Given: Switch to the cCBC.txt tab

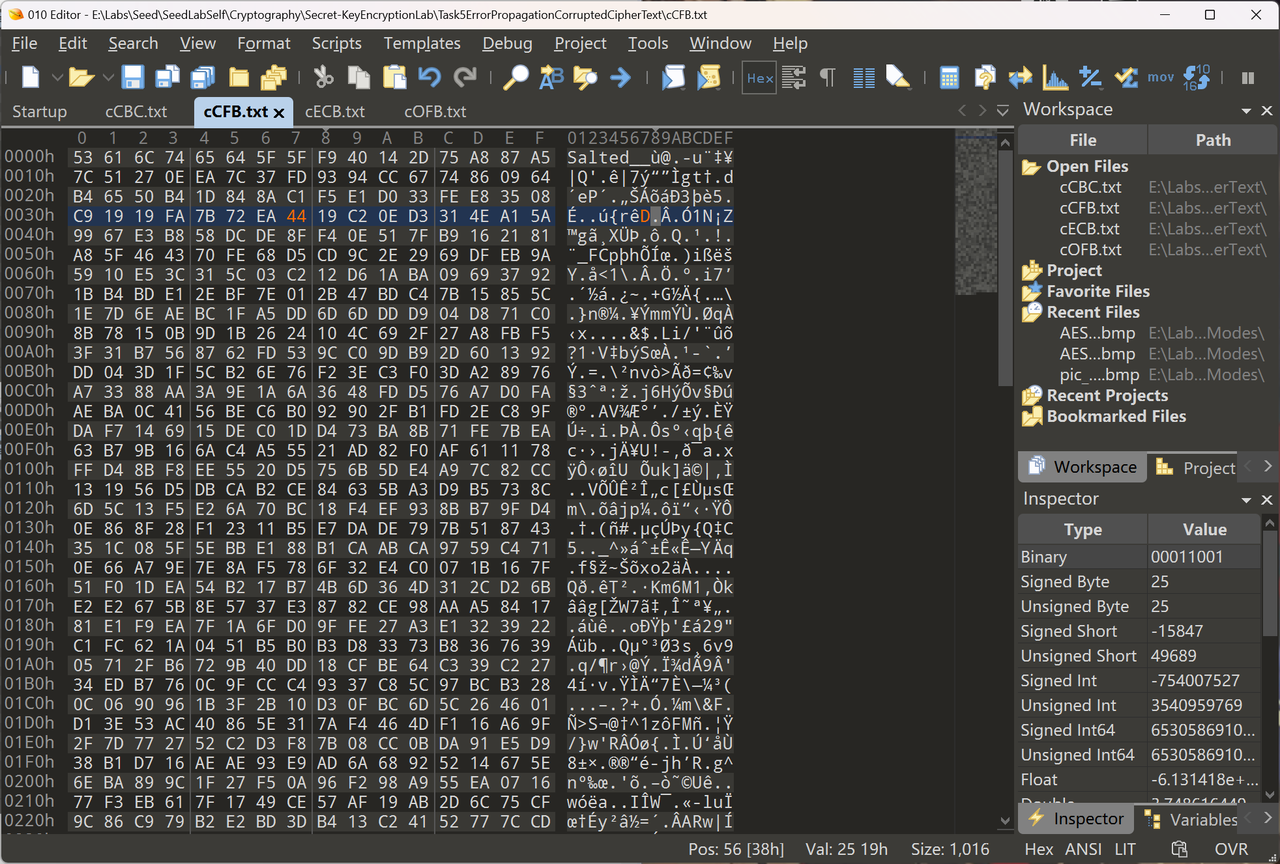Looking at the screenshot, I should click(x=136, y=111).
